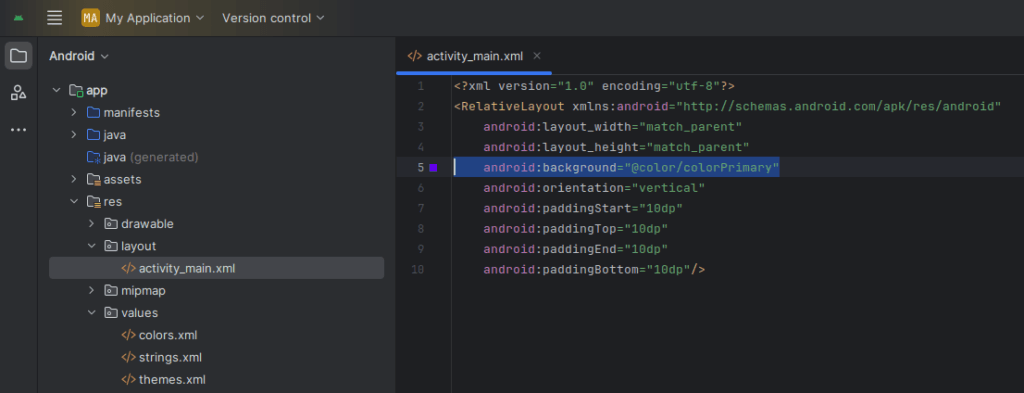Open the Project tool window folder icon
This screenshot has height=393, width=1024.
point(18,55)
